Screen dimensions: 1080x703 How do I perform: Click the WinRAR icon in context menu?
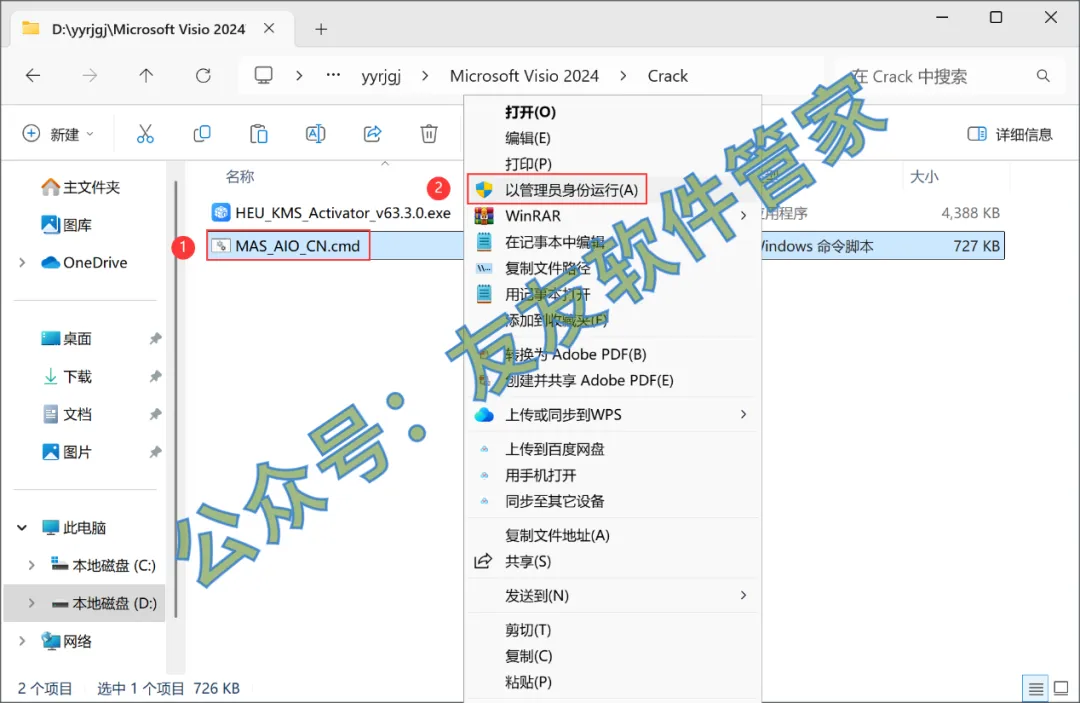click(484, 216)
